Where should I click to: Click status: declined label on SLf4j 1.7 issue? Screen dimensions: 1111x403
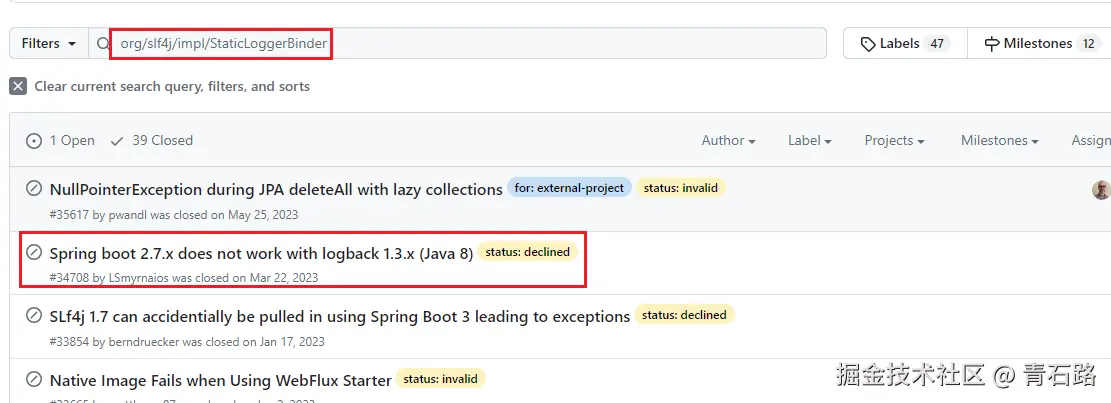pyautogui.click(x=684, y=314)
